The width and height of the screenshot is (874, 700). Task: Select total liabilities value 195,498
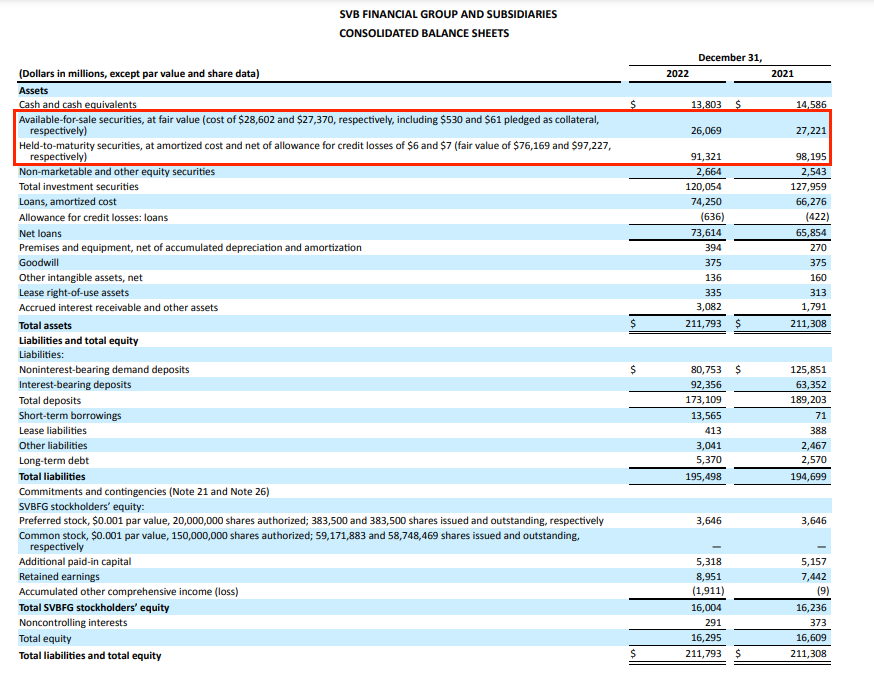click(703, 477)
